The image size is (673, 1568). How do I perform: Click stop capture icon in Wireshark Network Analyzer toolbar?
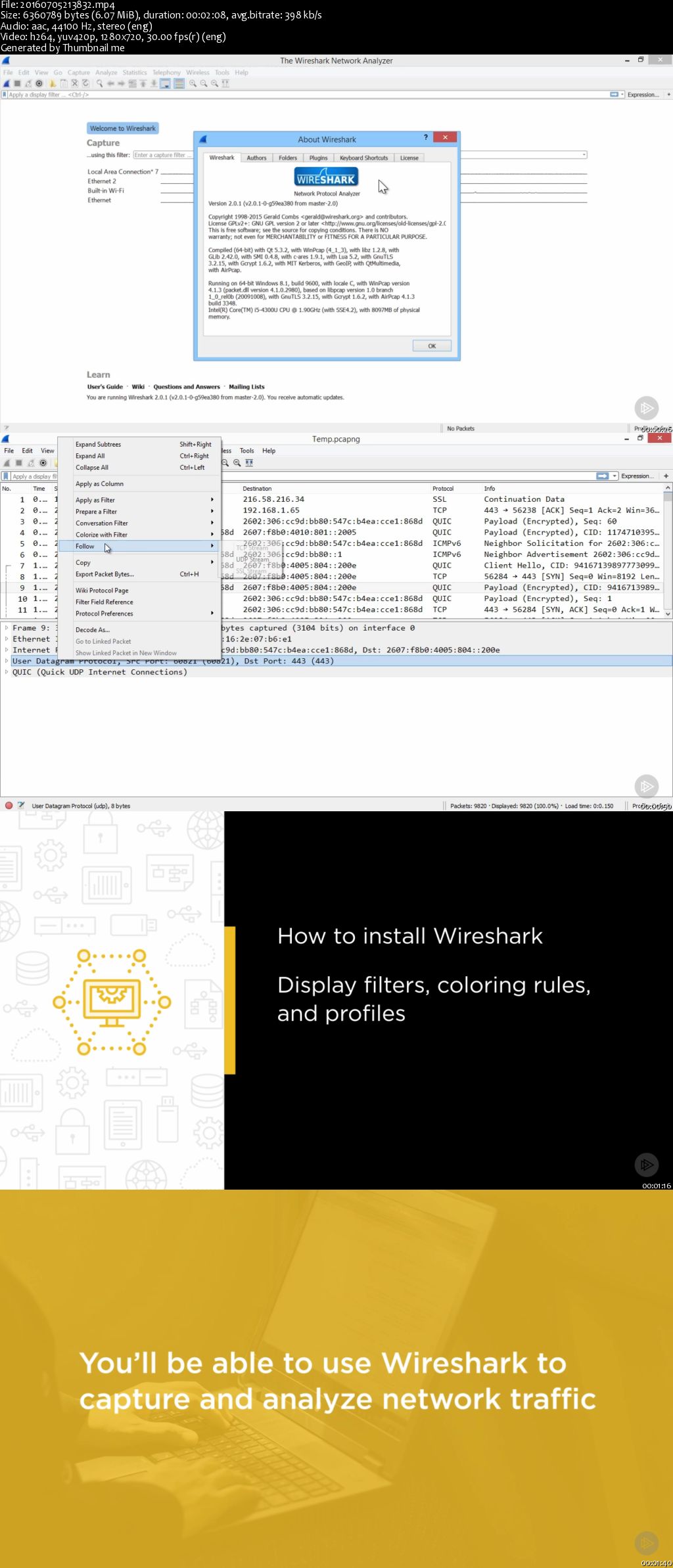pyautogui.click(x=18, y=83)
